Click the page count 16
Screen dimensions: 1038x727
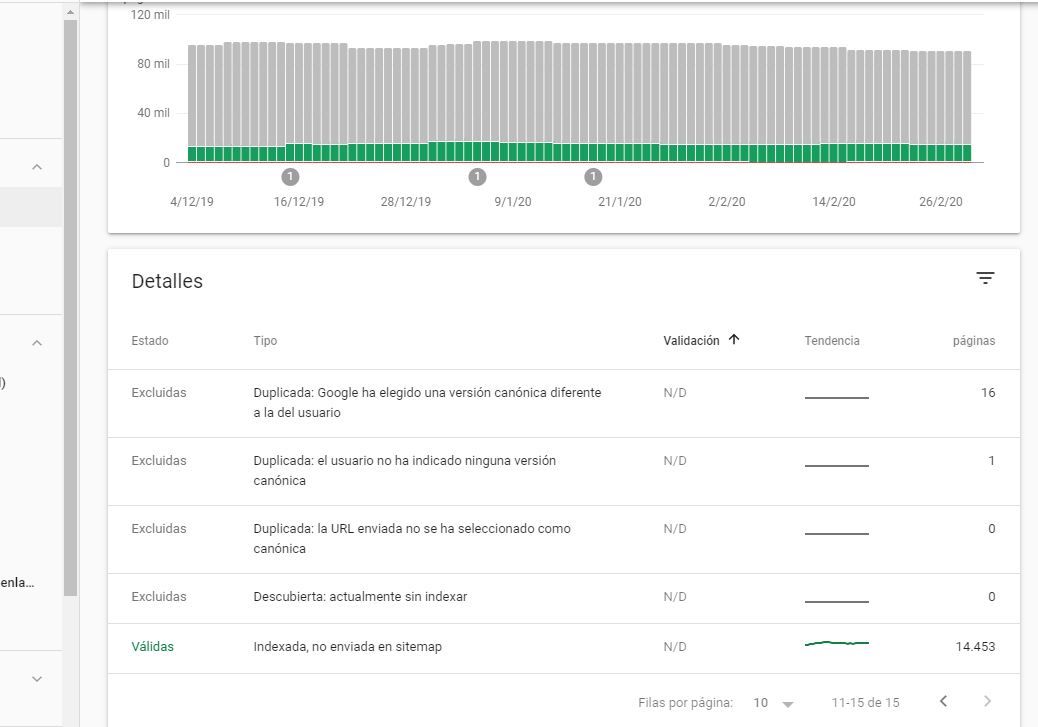[988, 393]
